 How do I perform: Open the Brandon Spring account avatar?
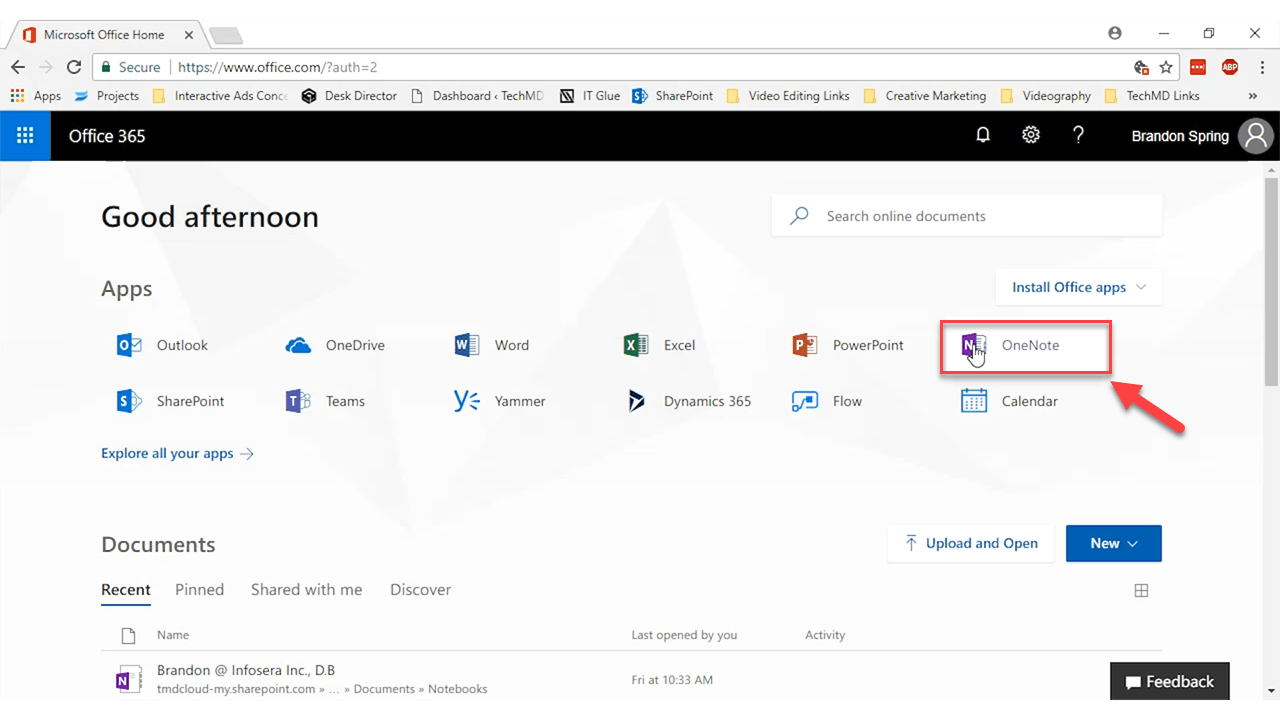1255,136
